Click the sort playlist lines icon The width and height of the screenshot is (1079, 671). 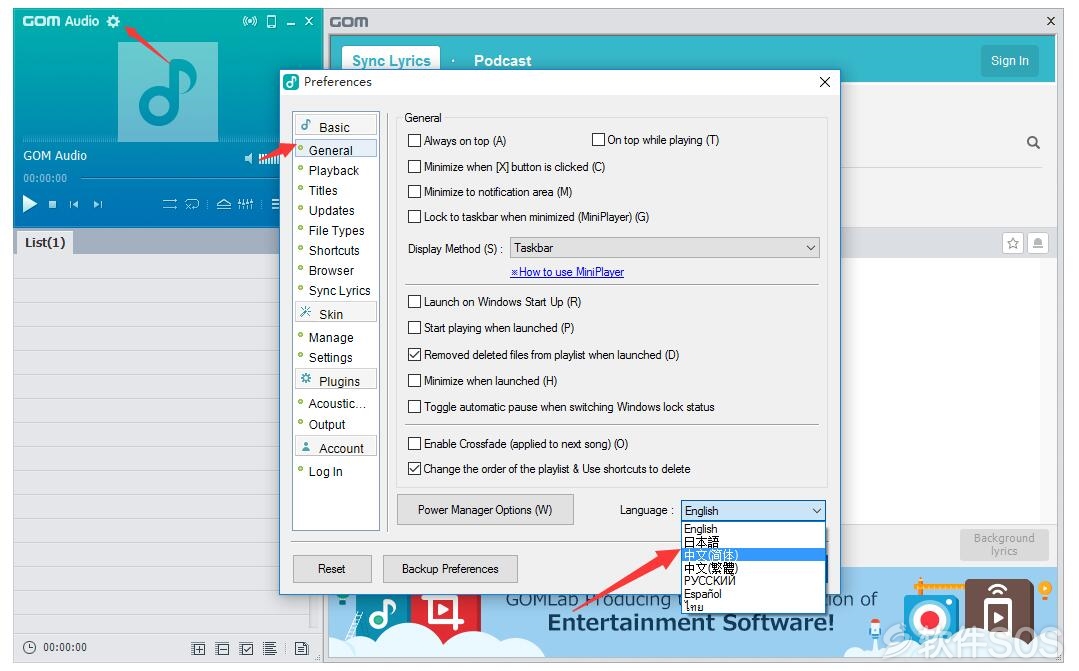pyautogui.click(x=270, y=648)
